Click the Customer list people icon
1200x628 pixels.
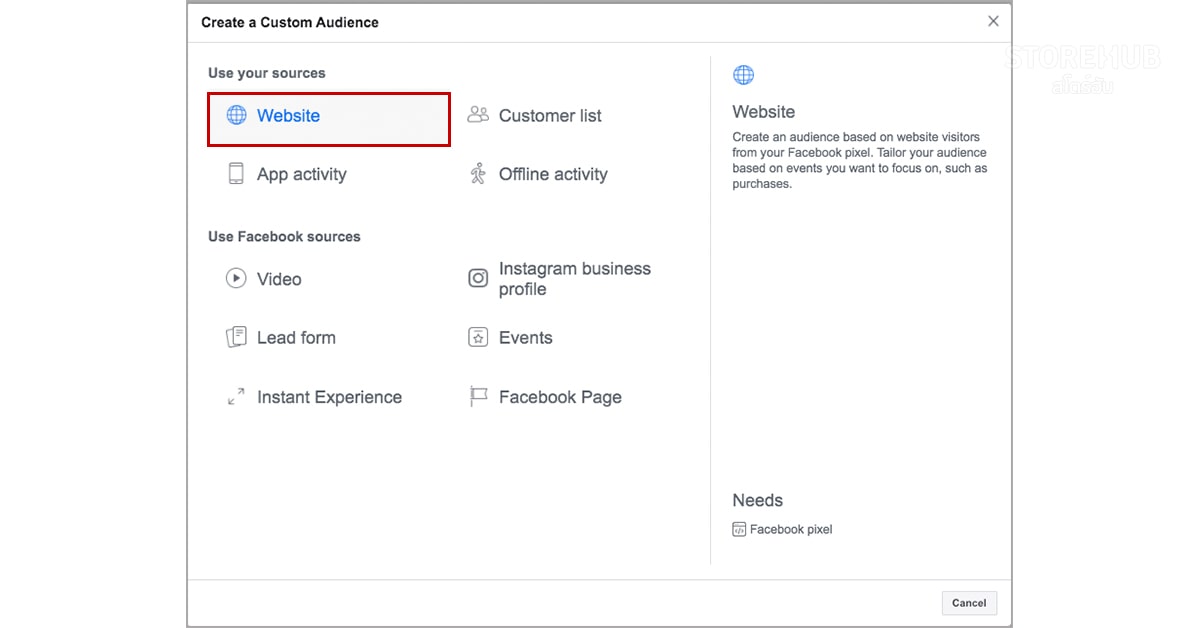478,115
